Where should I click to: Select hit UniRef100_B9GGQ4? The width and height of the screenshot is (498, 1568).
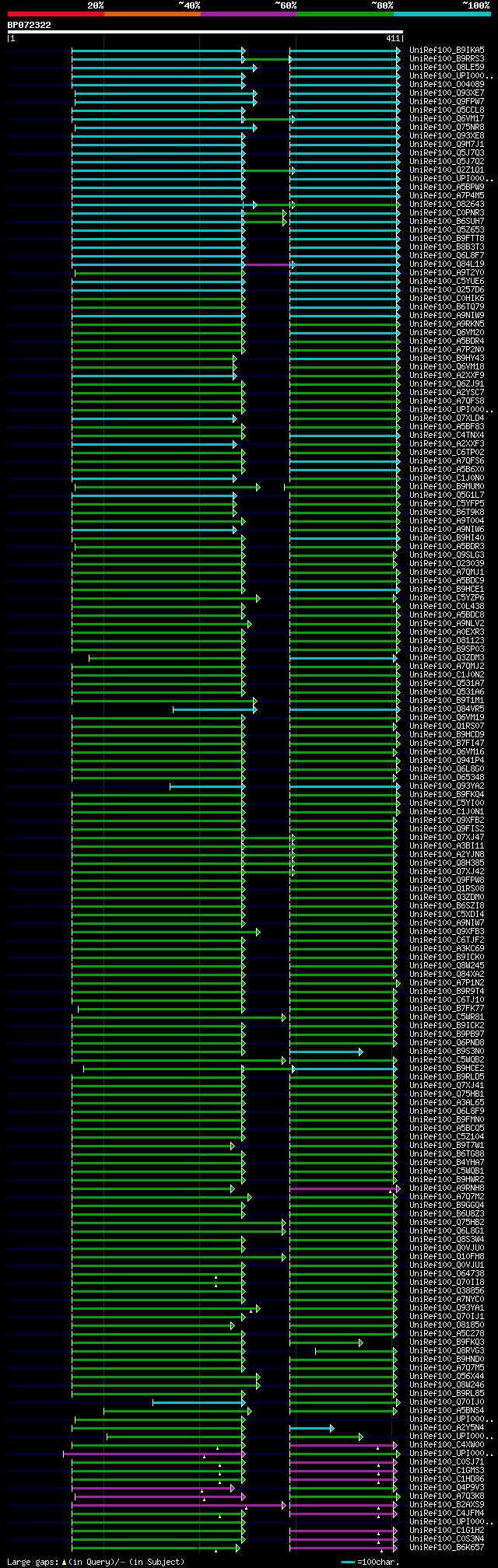tap(447, 1205)
